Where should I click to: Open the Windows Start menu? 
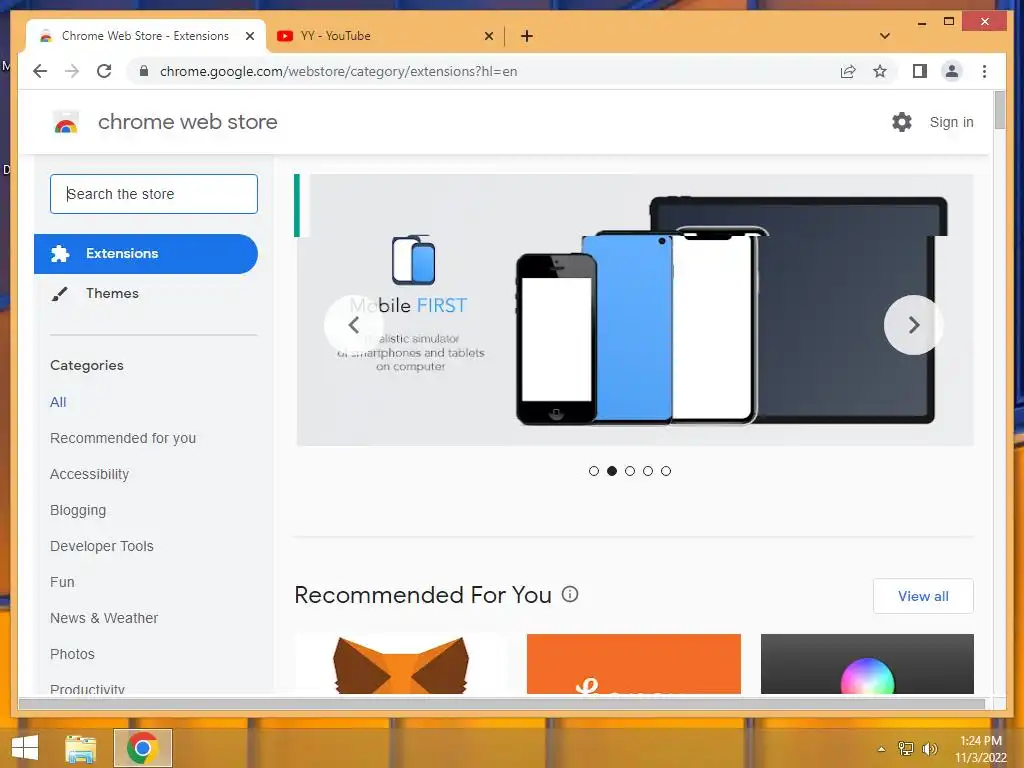25,748
